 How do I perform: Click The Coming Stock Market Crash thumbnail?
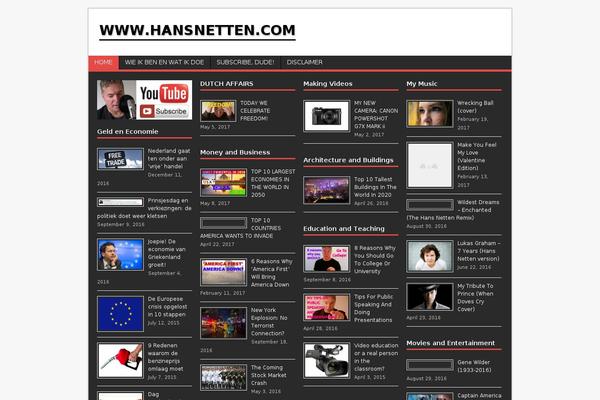[223, 377]
